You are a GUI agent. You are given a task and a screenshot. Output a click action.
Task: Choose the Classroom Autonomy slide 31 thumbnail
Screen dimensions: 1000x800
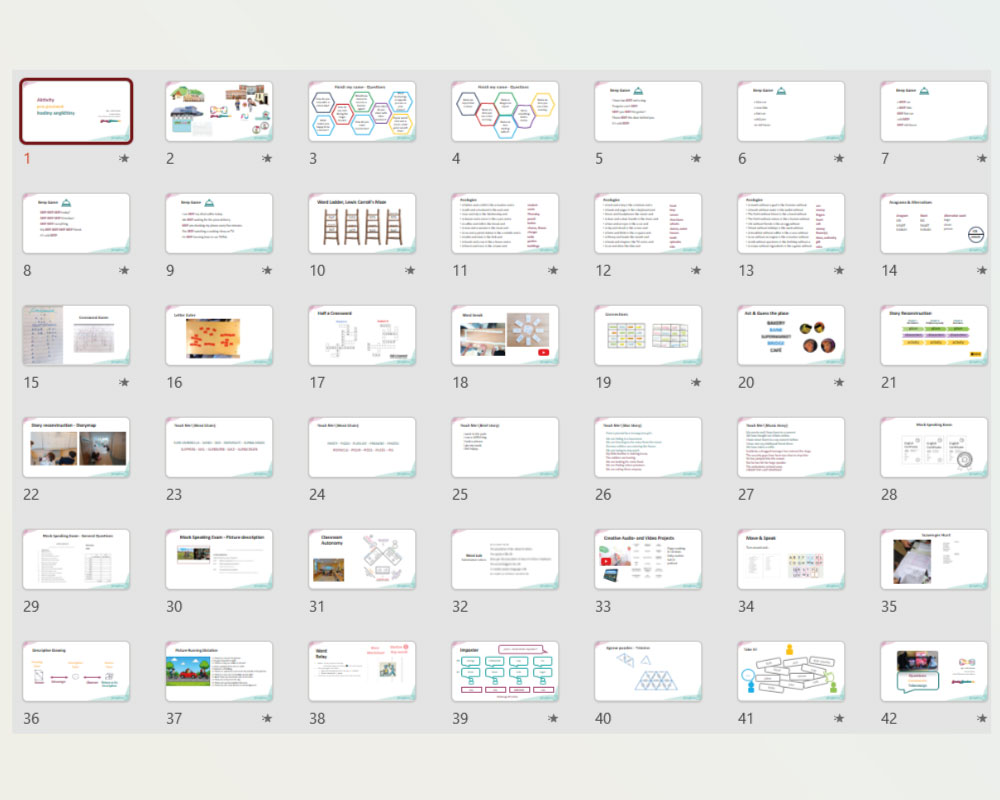click(362, 559)
